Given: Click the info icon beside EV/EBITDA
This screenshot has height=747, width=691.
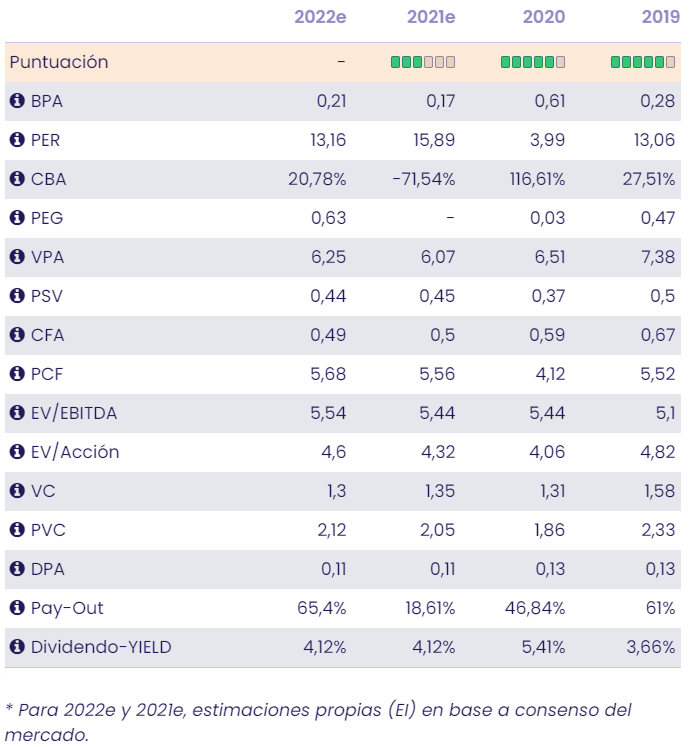Looking at the screenshot, I should point(16,413).
